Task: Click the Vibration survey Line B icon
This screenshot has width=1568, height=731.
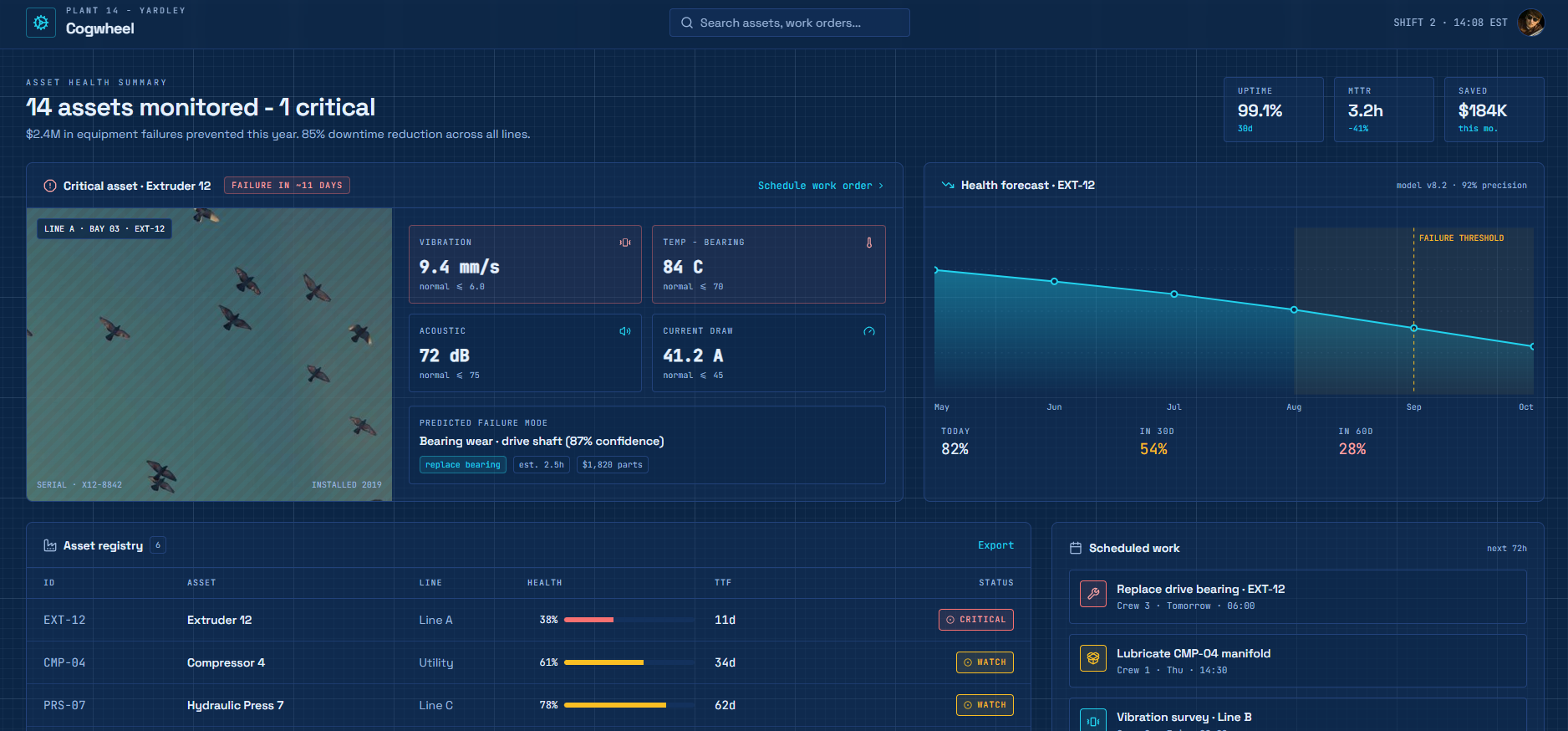Action: tap(1093, 721)
